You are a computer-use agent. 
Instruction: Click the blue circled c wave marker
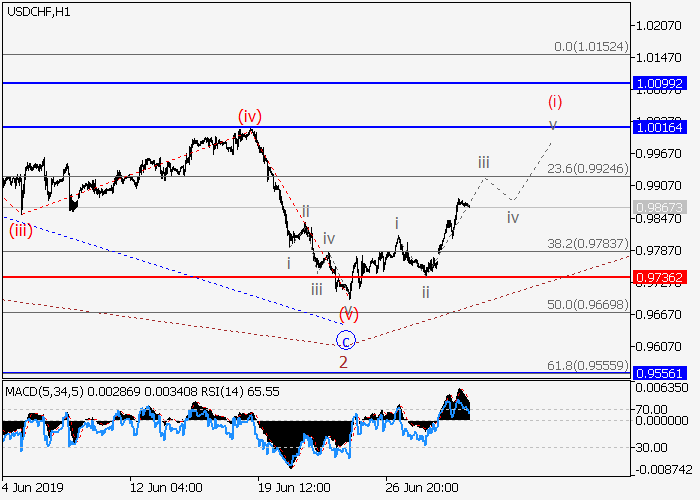(x=346, y=340)
